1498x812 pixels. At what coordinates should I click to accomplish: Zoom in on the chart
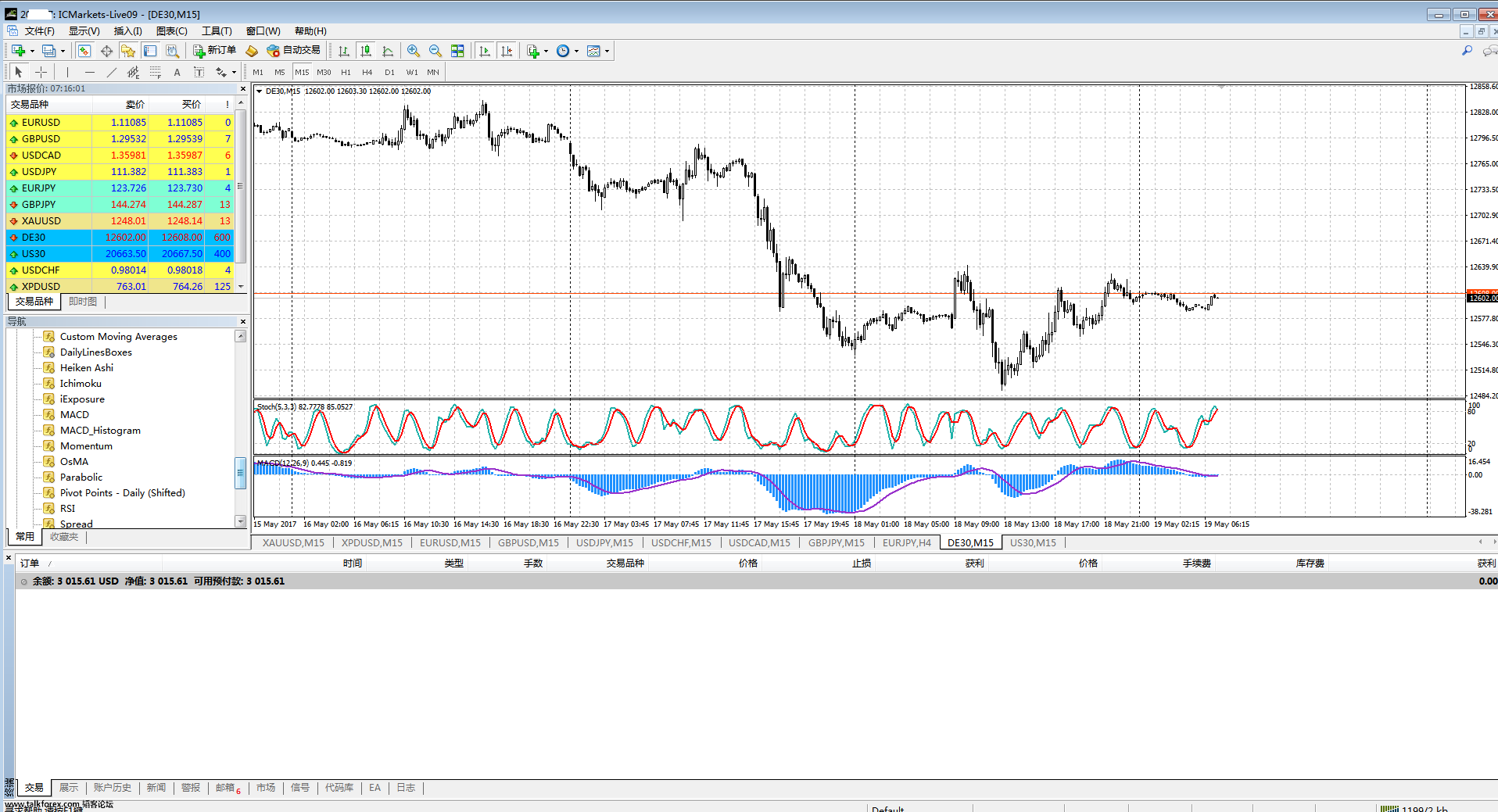click(x=414, y=51)
